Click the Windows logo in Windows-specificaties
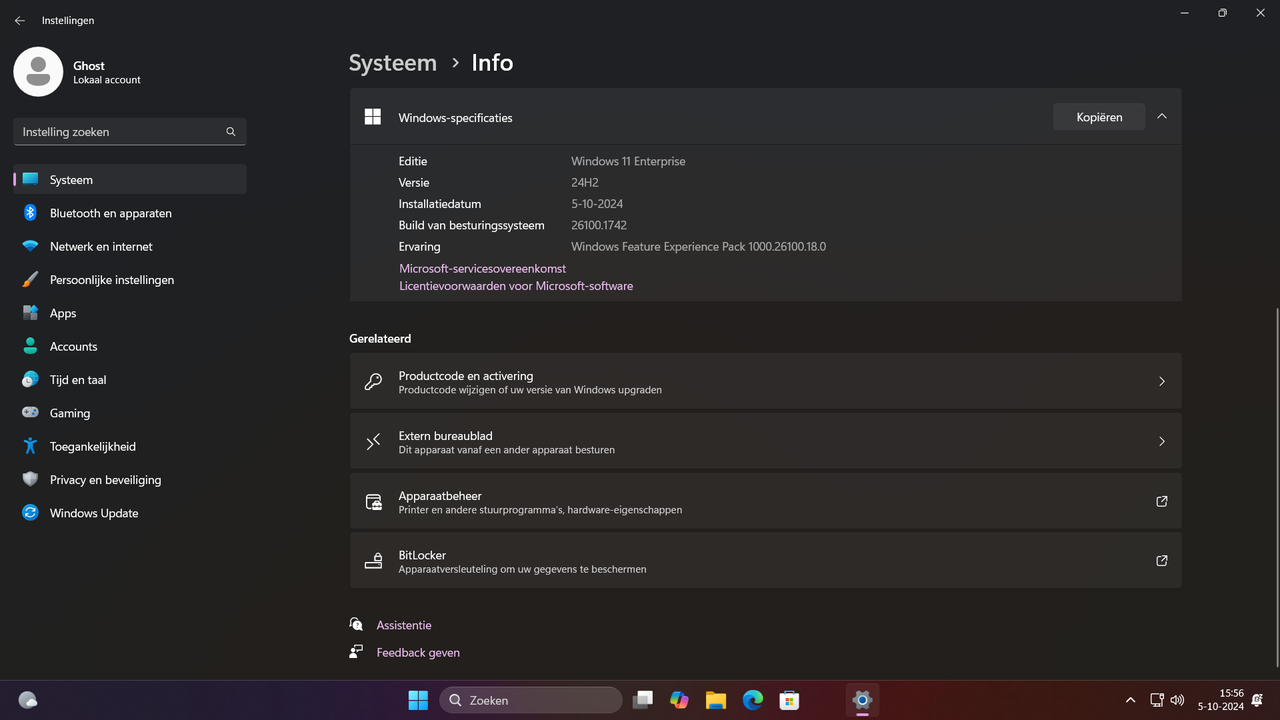1280x720 pixels. [x=373, y=117]
